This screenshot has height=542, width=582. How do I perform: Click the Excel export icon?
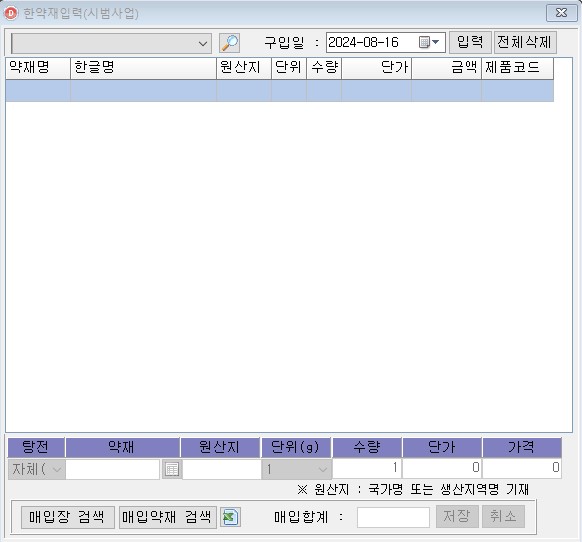[x=230, y=517]
